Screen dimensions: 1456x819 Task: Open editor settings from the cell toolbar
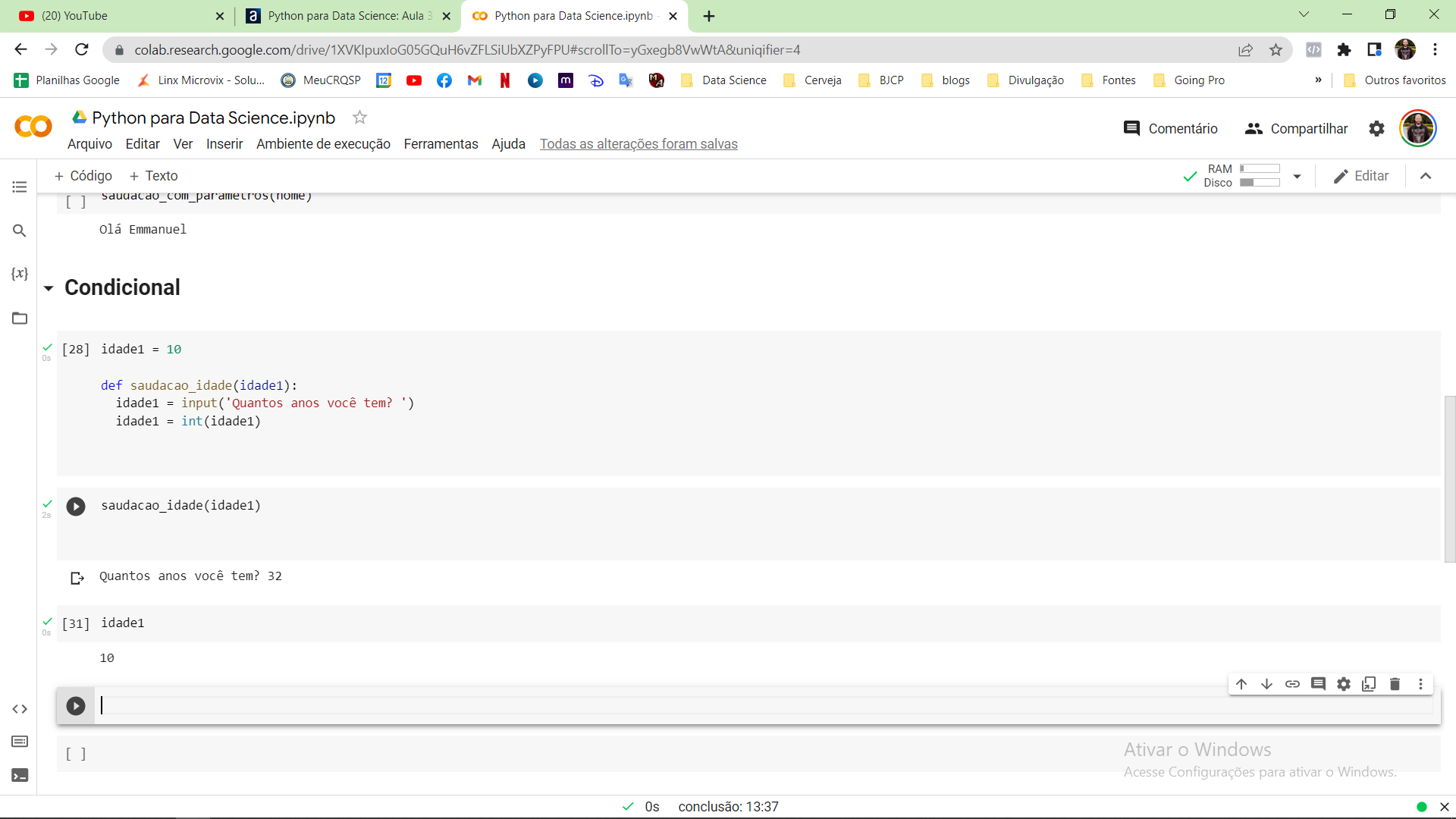(x=1344, y=684)
